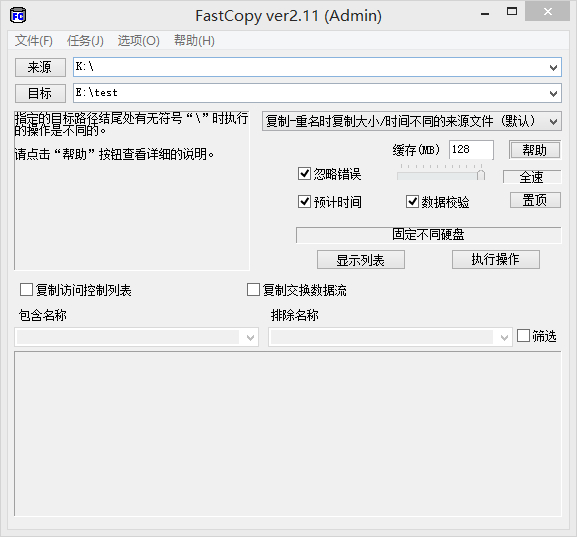The width and height of the screenshot is (577, 537).
Task: Click the 执行操作 execute button
Action: (x=496, y=259)
